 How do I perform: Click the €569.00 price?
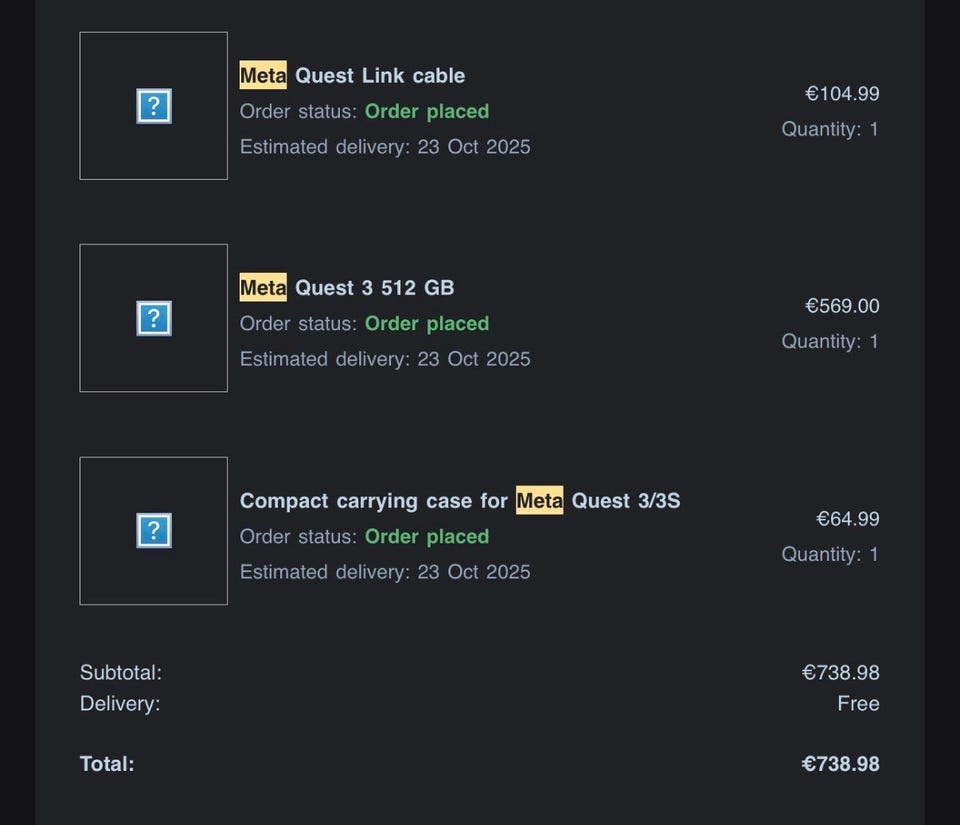click(x=842, y=306)
